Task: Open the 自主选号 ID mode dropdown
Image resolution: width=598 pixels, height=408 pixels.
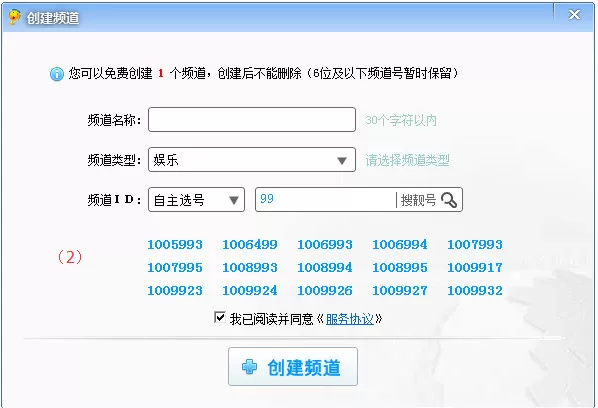Action: [196, 199]
